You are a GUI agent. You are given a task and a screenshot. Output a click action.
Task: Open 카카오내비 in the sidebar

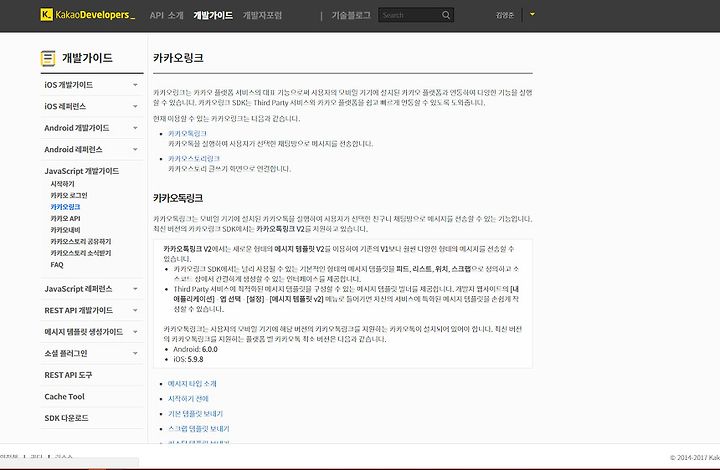point(65,230)
